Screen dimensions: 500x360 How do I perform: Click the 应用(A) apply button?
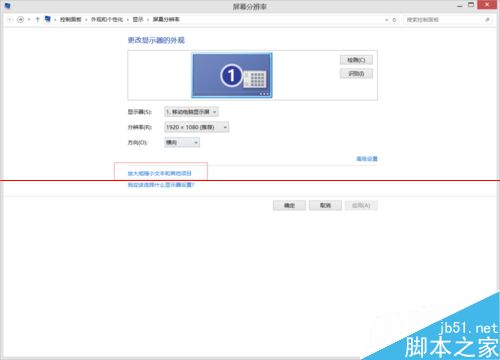(x=361, y=205)
